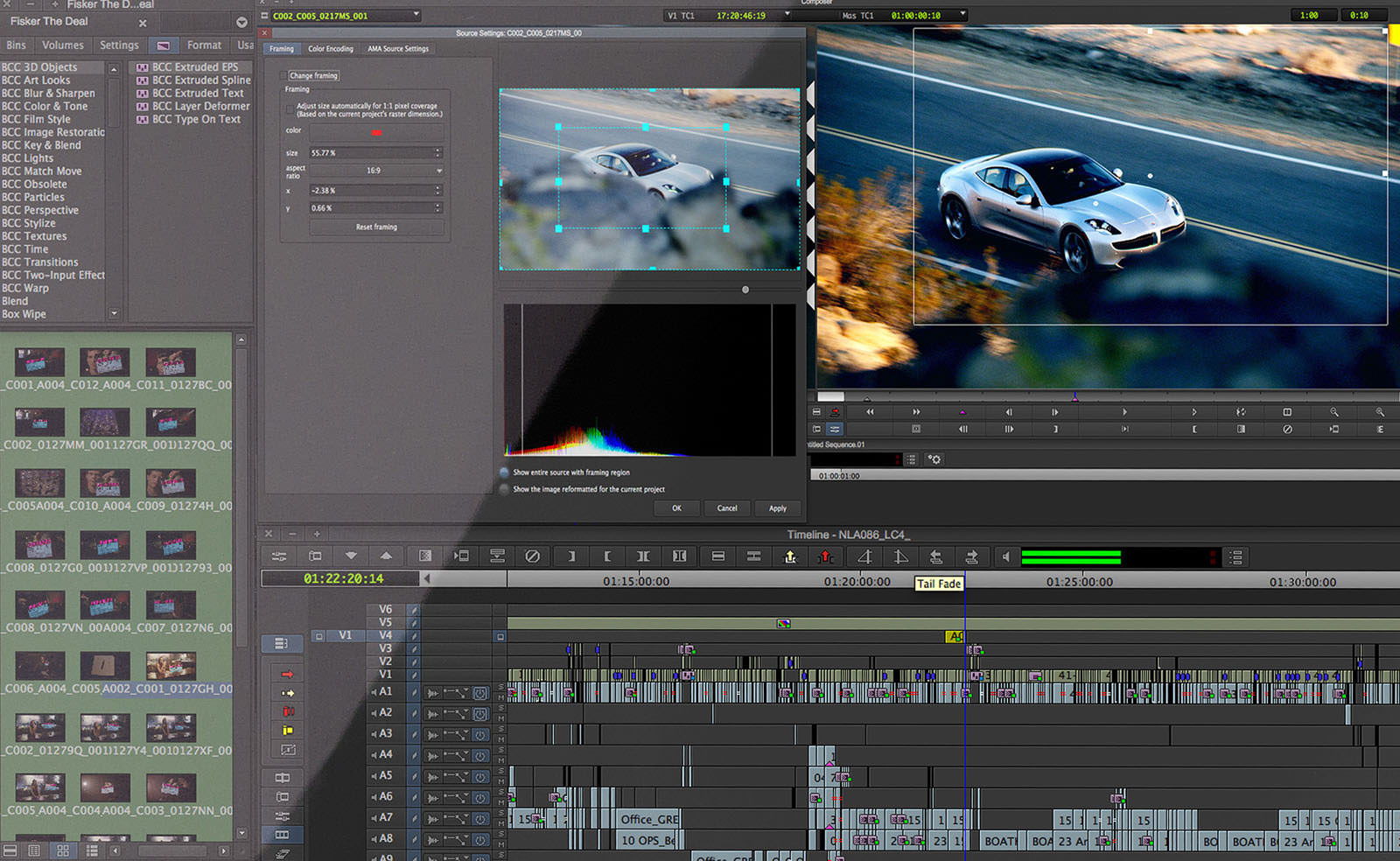Viewport: 1400px width, 861px height.
Task: Click OK in the Source Settings dialog
Action: click(x=676, y=508)
